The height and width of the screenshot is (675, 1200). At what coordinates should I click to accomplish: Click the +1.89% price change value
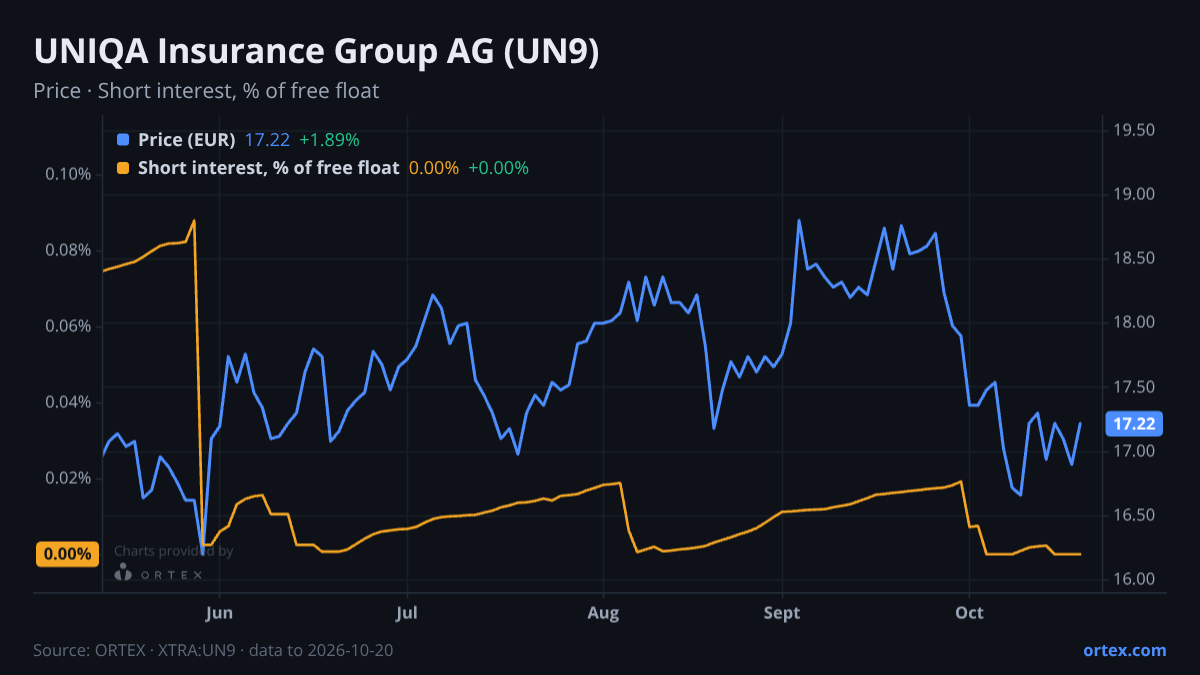point(329,140)
